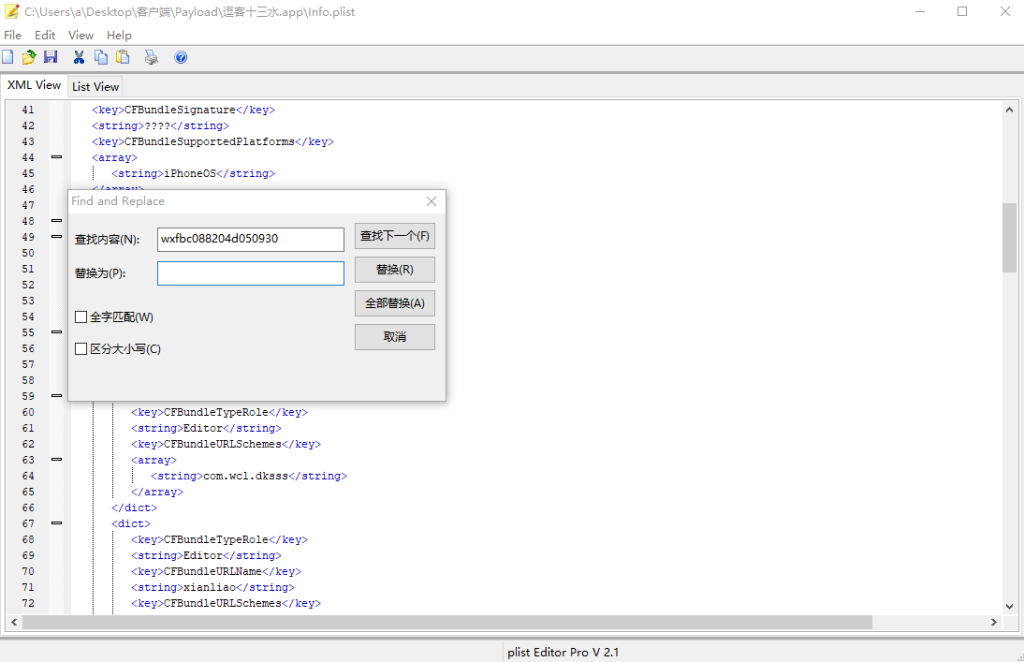Collapse the dict node at line 67

click(x=56, y=523)
